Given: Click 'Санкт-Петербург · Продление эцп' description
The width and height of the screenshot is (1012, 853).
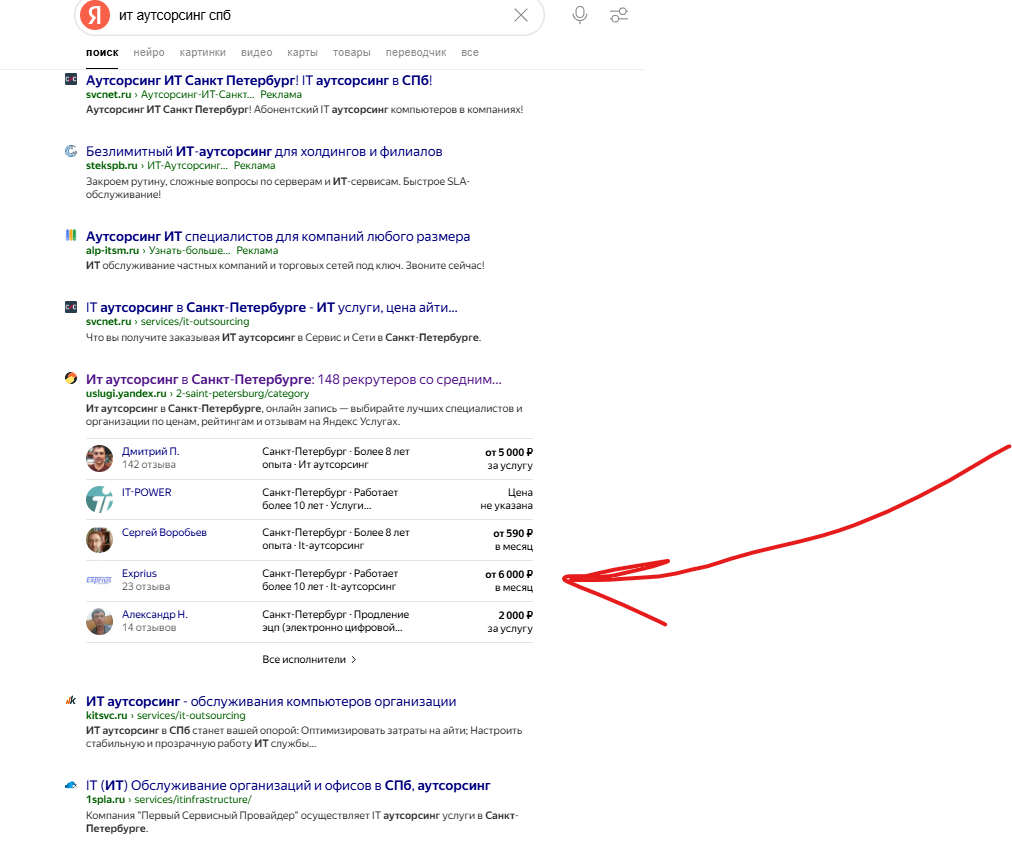Looking at the screenshot, I should pyautogui.click(x=336, y=621).
